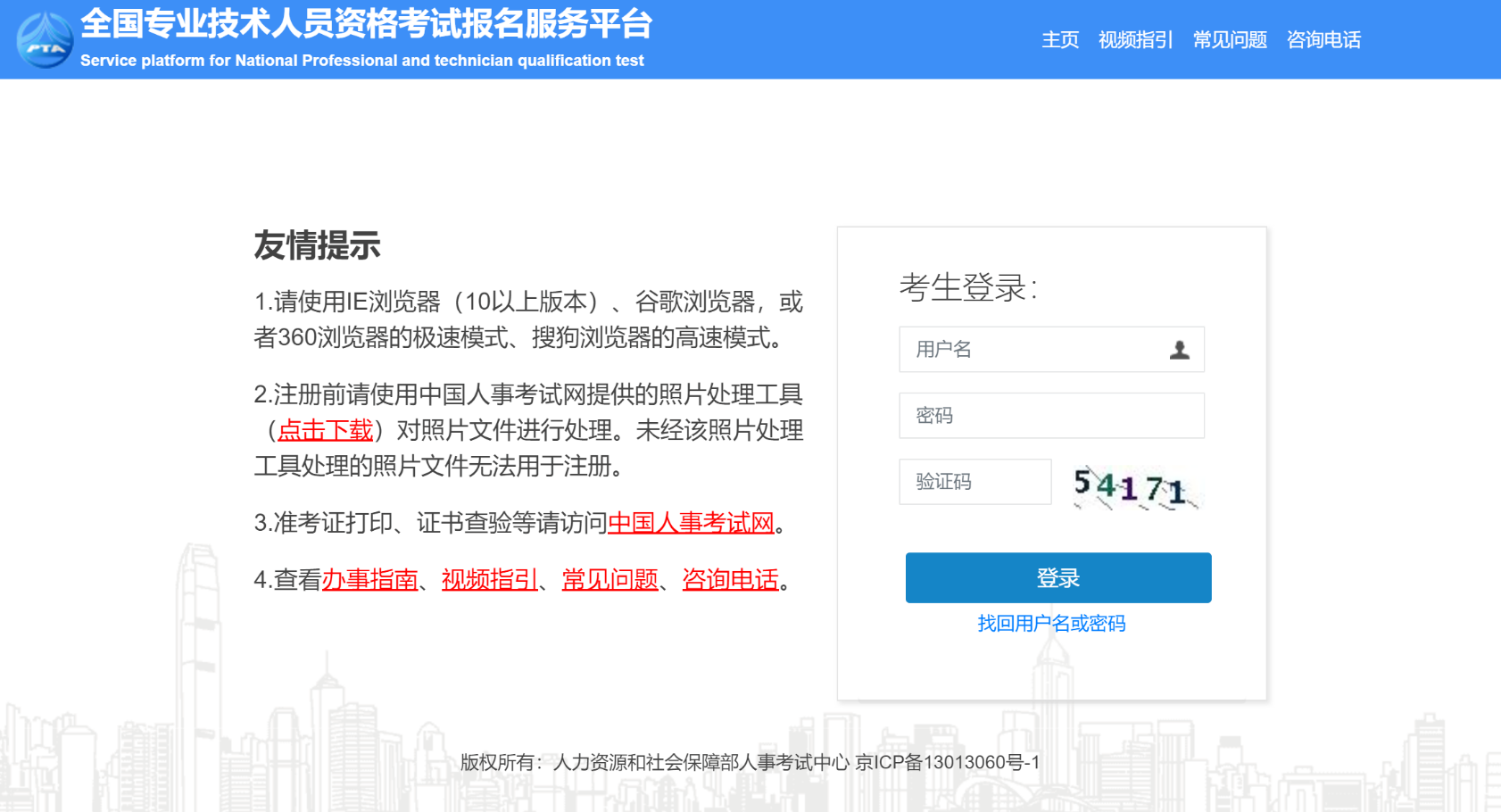Focus the 用户名 input field
1501x812 pixels.
point(1035,350)
